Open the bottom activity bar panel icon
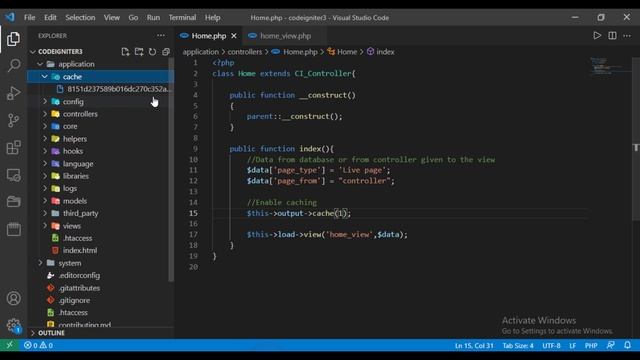Viewport: 640px width, 360px height. click(13, 229)
